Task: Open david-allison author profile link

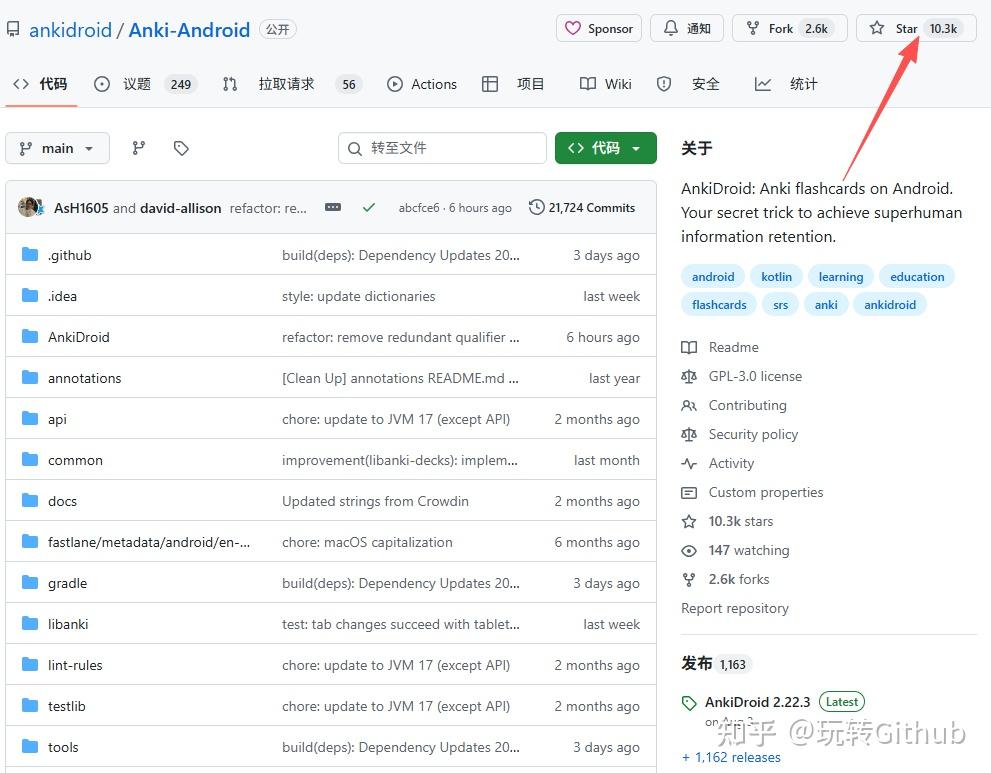Action: pos(181,208)
